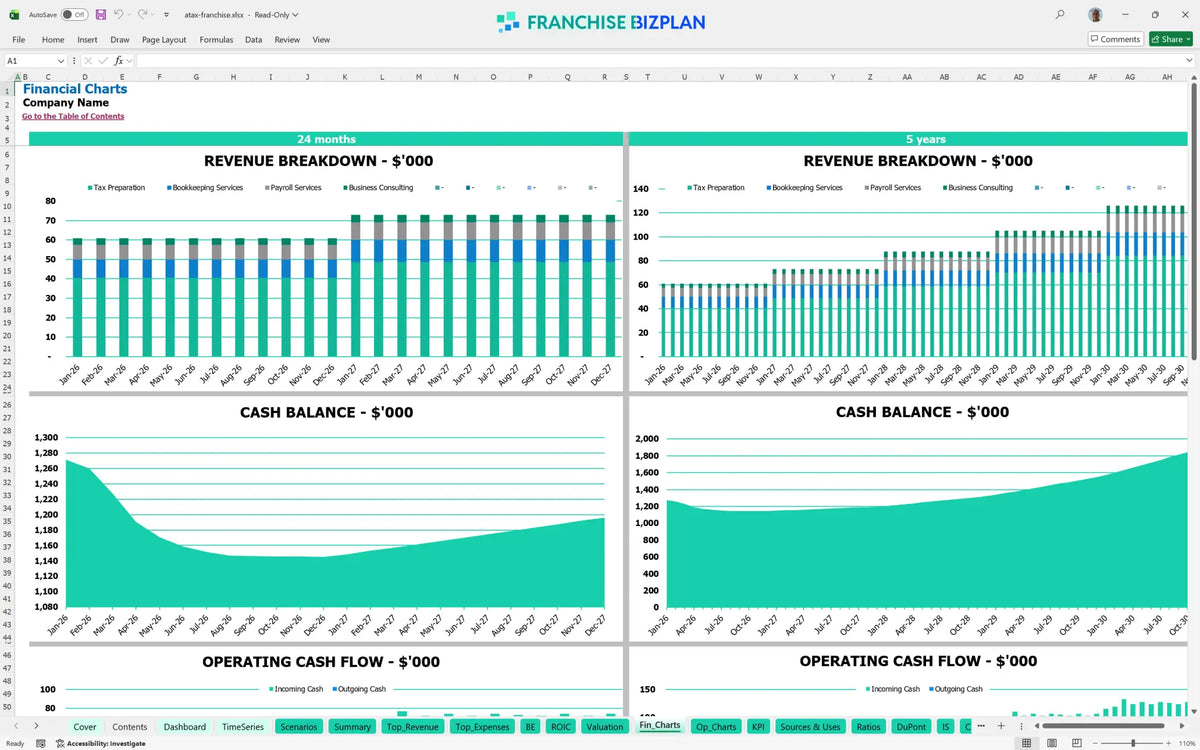Screen dimensions: 1200x750
Task: Switch to the Summary sheet tab
Action: 353,727
